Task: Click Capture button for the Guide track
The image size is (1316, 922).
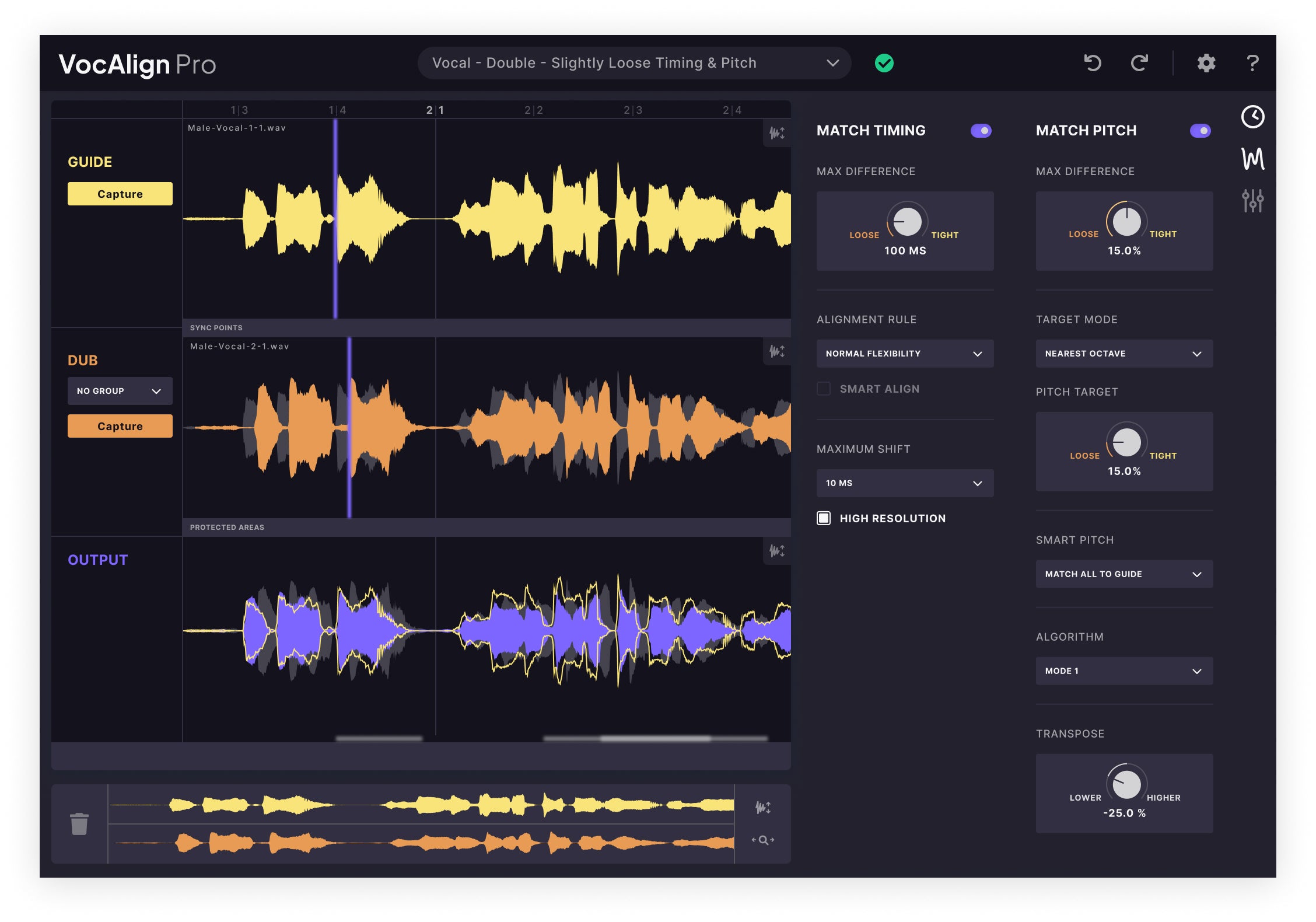Action: tap(119, 194)
